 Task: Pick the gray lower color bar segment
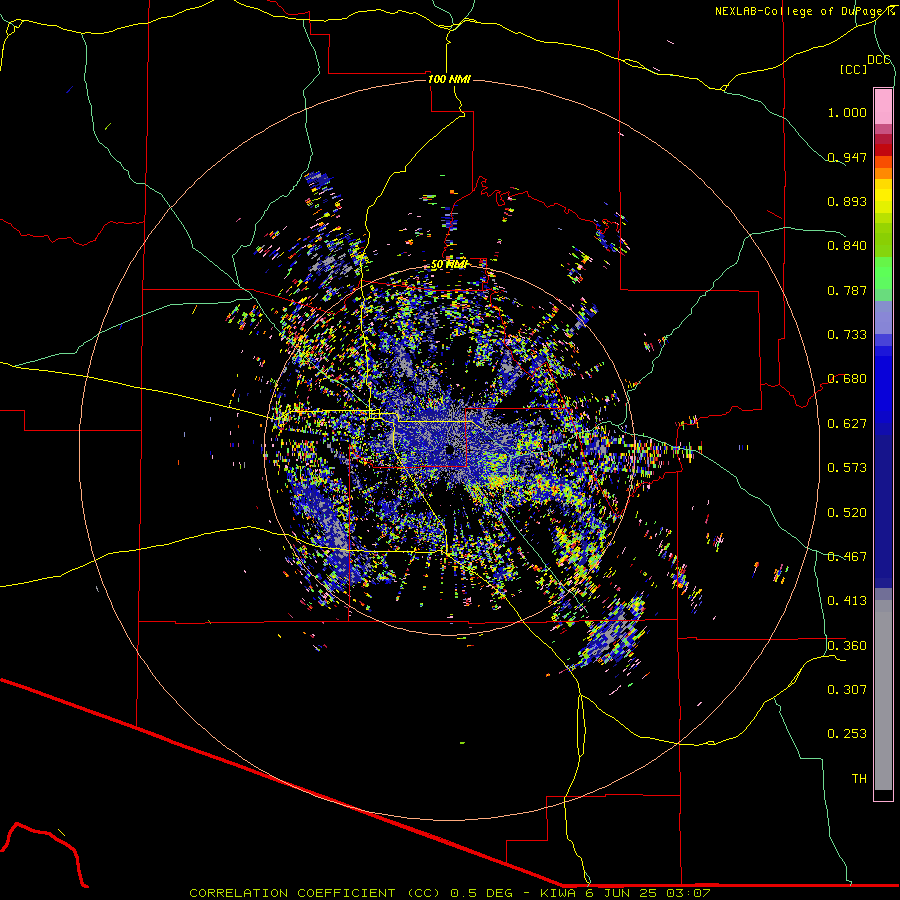[883, 695]
